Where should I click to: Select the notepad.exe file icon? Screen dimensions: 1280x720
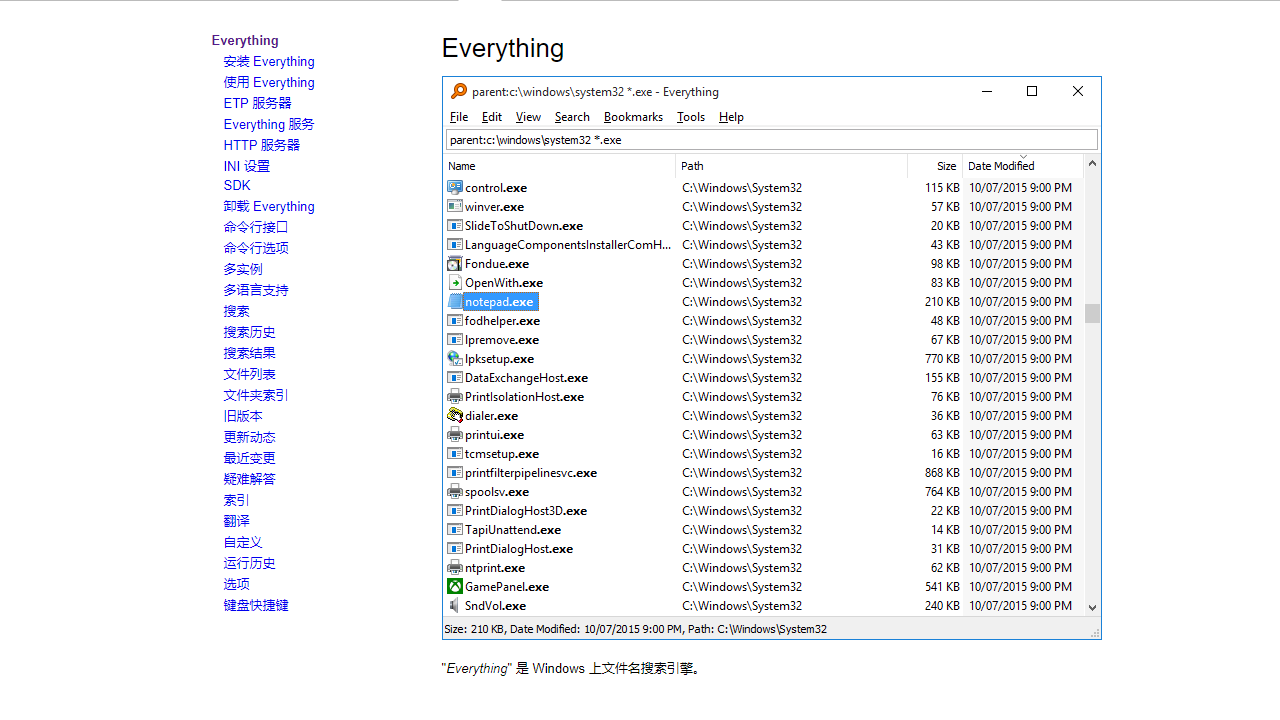(x=455, y=301)
